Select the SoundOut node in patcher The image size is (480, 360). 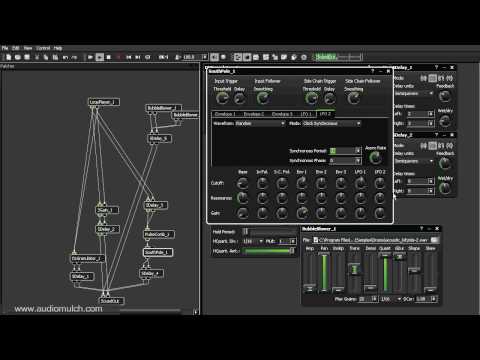(112, 301)
